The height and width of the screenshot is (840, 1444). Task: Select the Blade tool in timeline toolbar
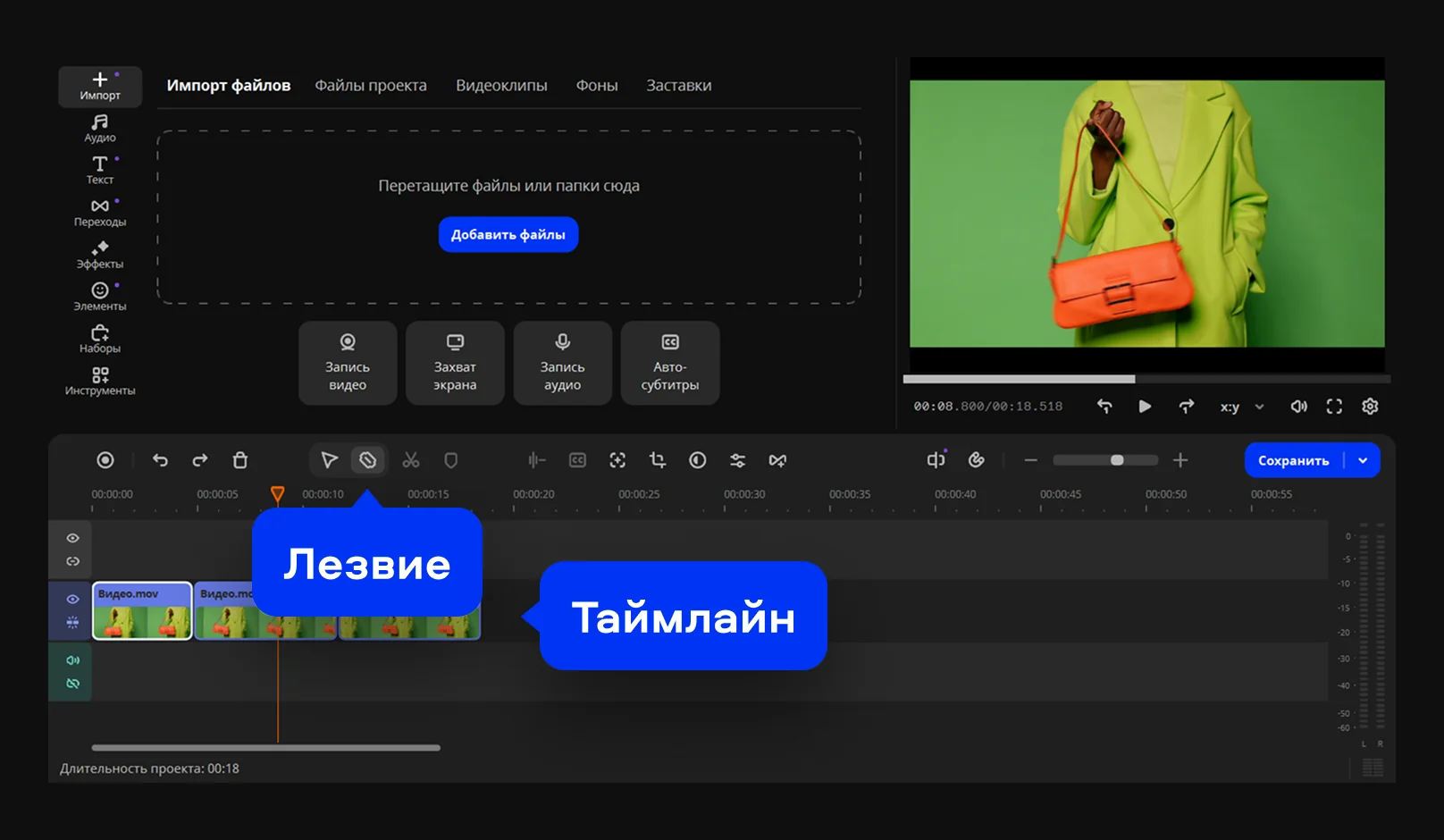click(368, 460)
